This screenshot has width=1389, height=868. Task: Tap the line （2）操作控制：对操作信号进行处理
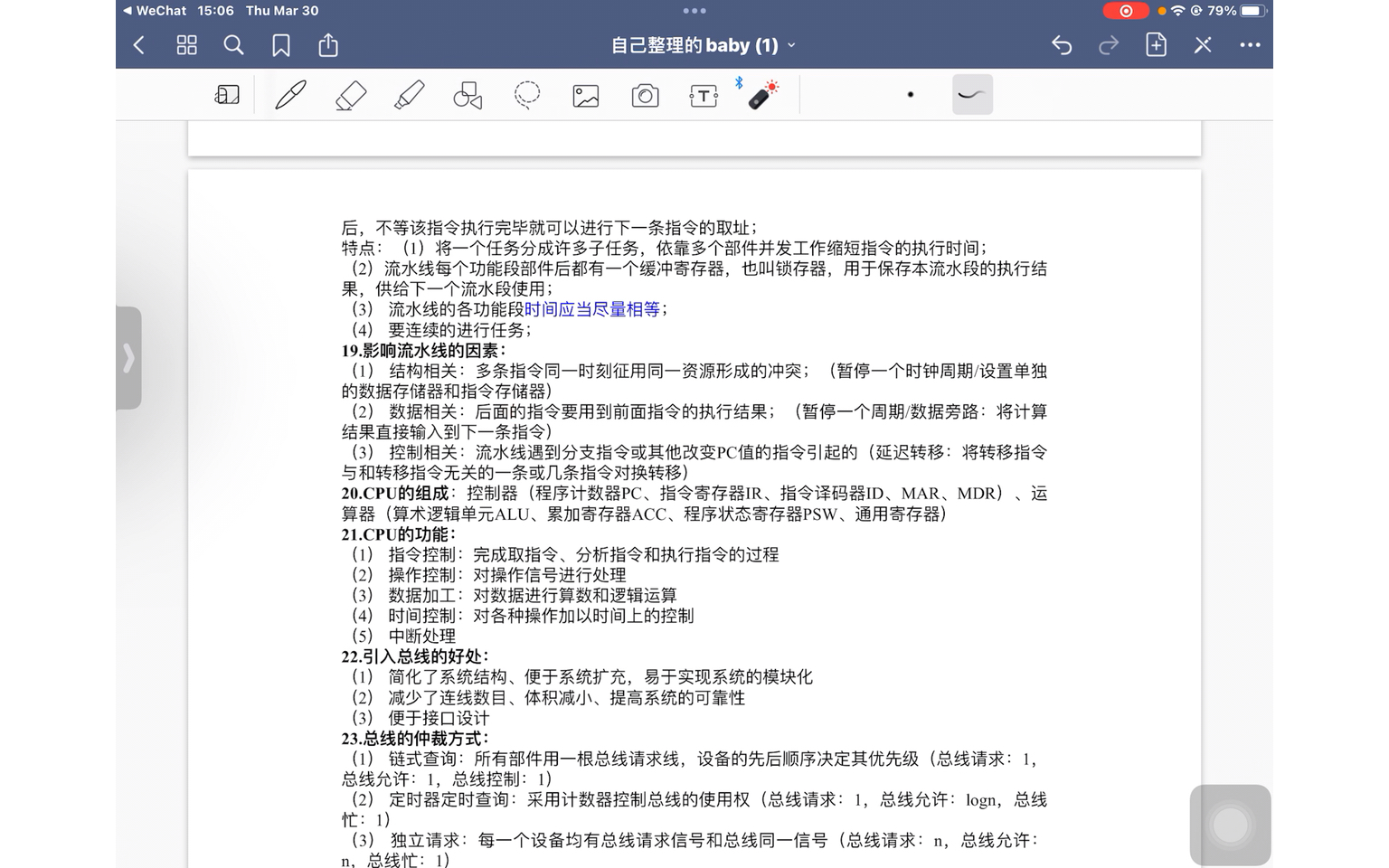point(487,575)
